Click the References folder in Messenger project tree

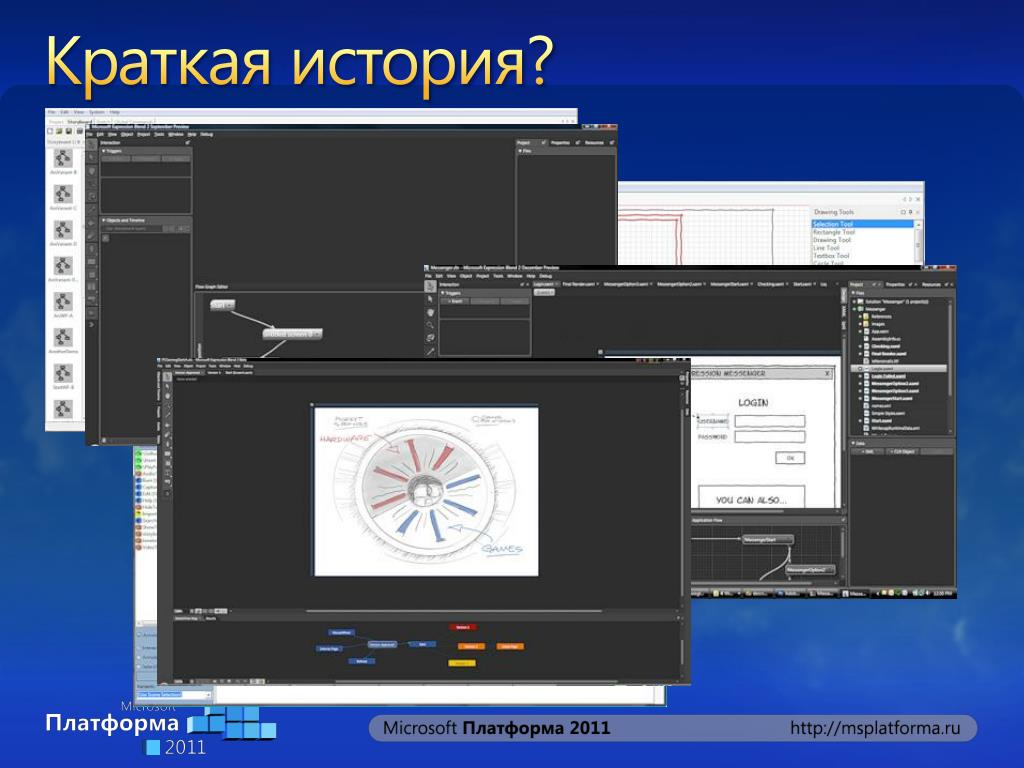point(880,316)
